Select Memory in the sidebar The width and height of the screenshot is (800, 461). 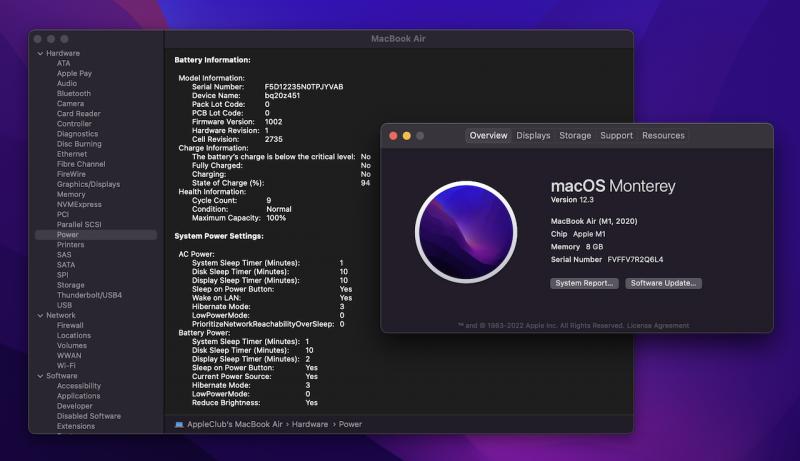click(71, 195)
